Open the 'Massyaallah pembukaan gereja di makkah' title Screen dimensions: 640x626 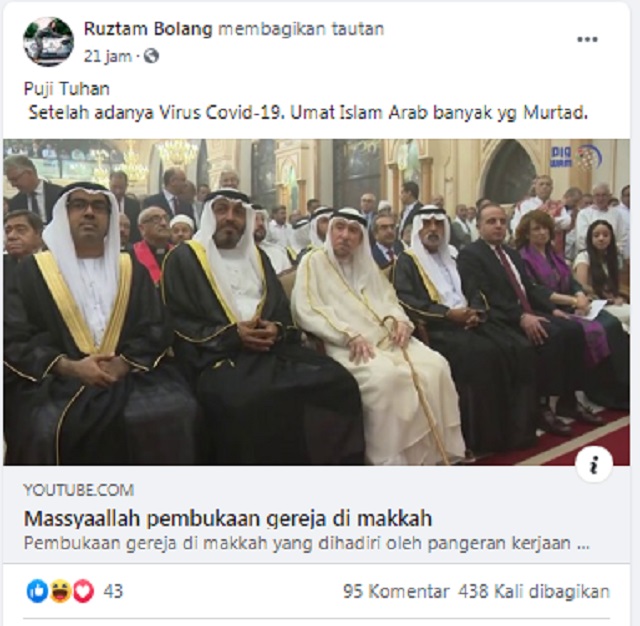pos(228,519)
